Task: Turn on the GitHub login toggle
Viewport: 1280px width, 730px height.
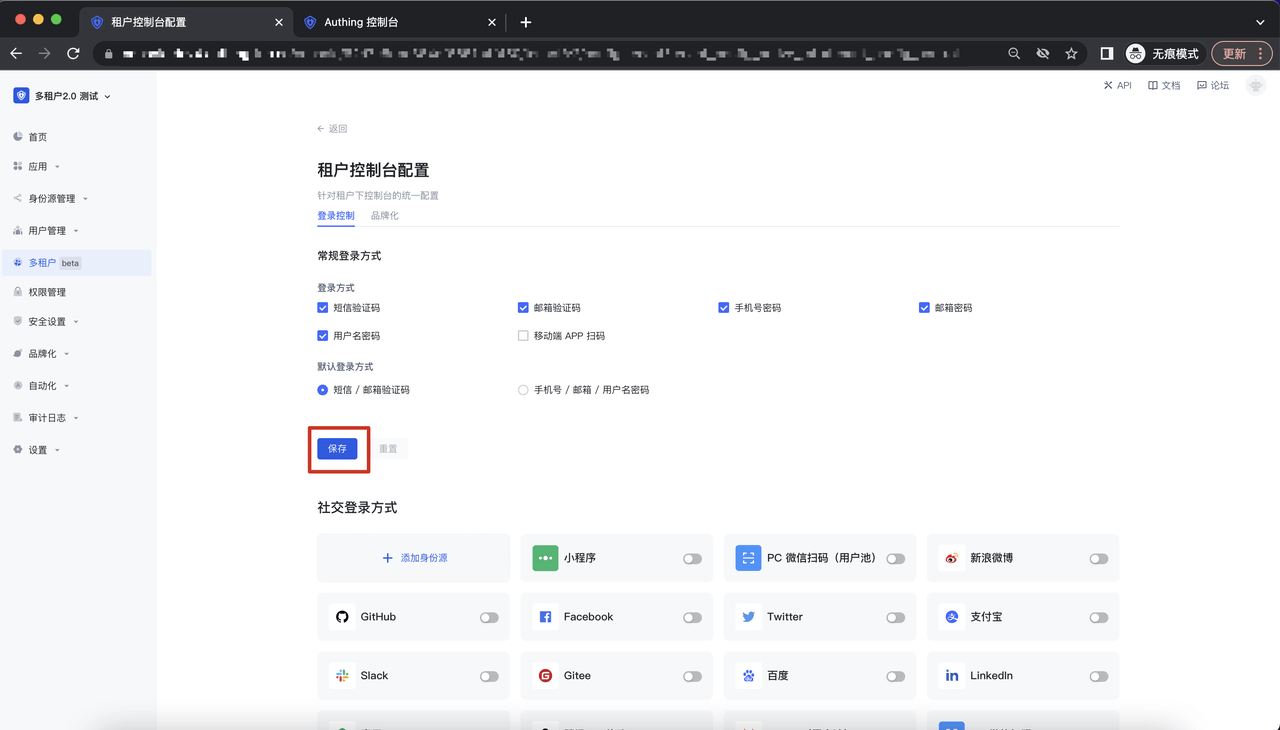Action: pyautogui.click(x=488, y=618)
